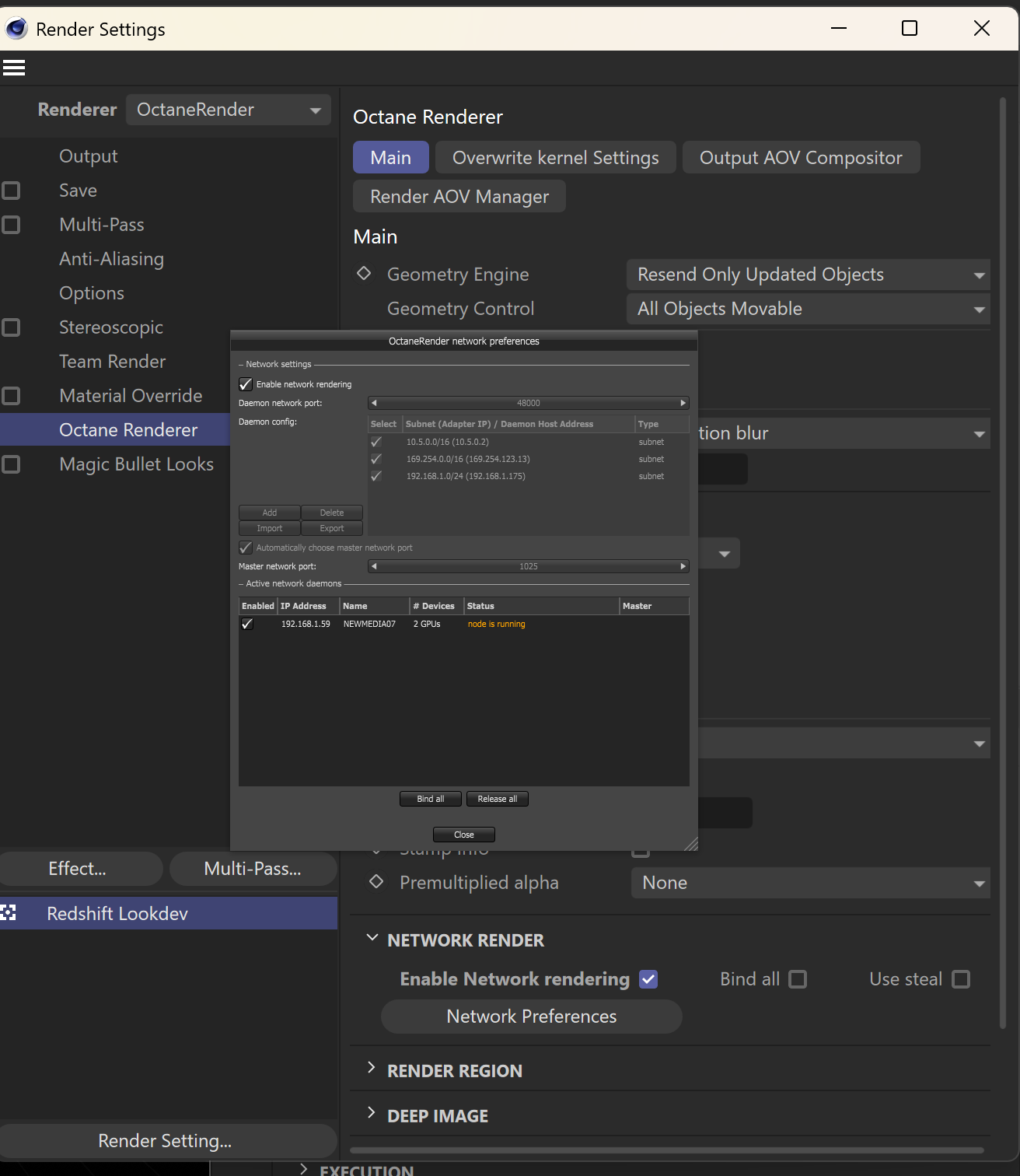1020x1176 pixels.
Task: Select Output in the render settings list
Action: (89, 156)
